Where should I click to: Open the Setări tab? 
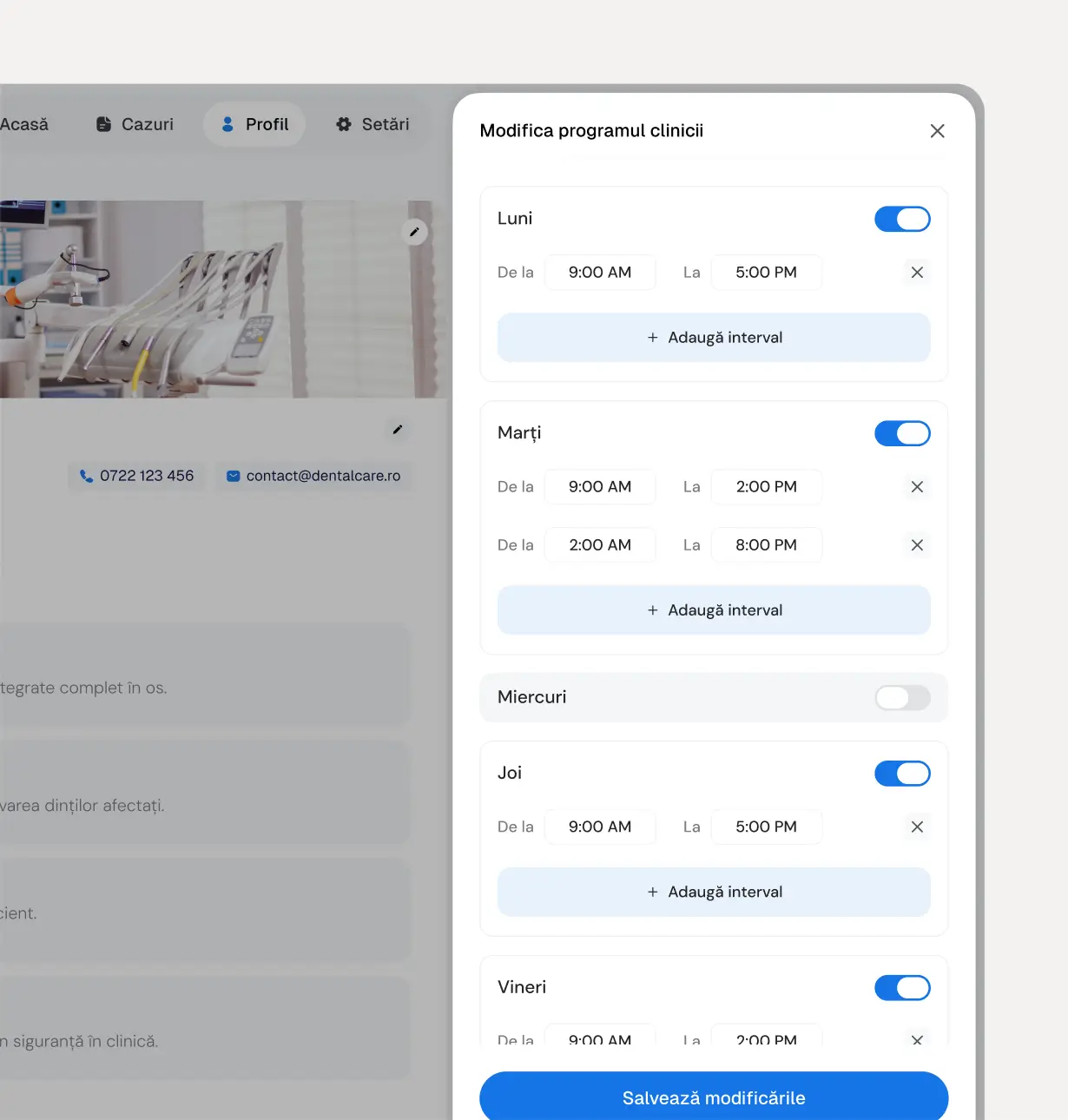tap(372, 124)
